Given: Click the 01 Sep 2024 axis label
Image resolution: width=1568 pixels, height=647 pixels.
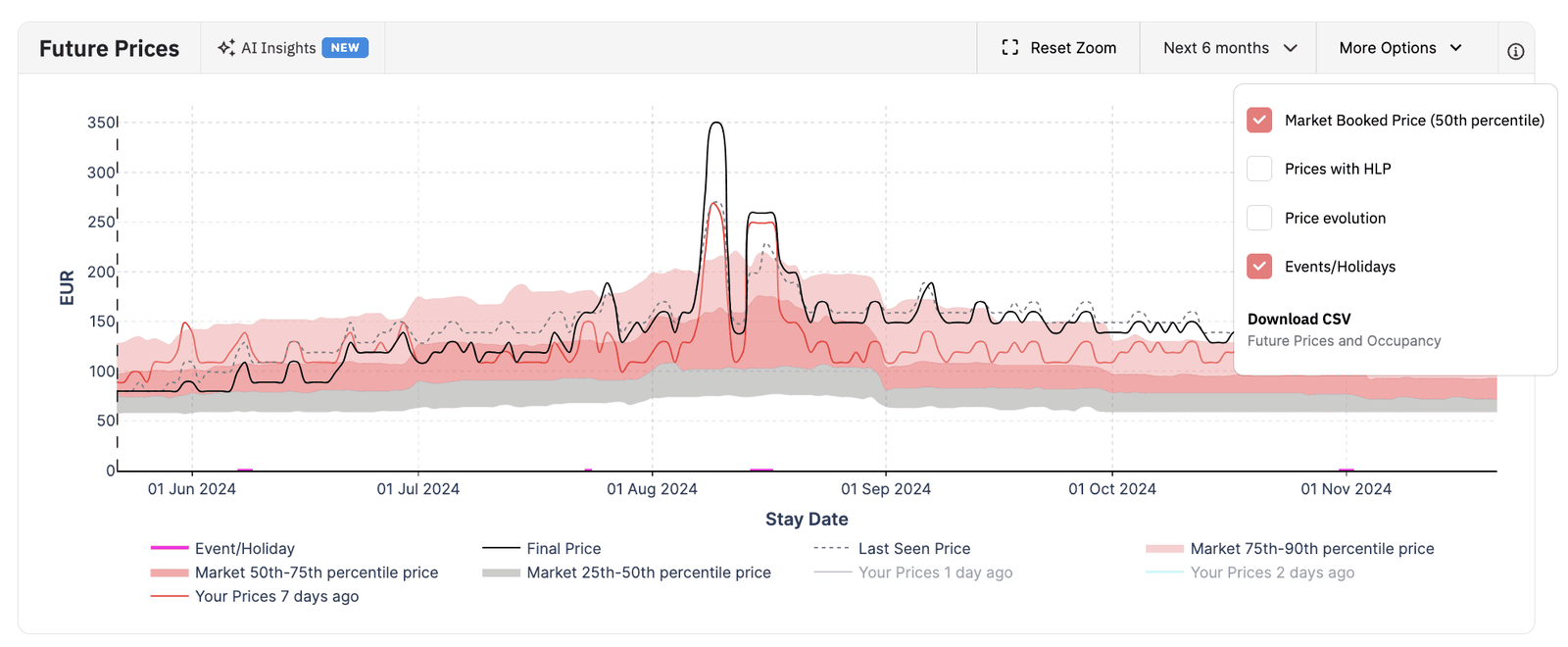Looking at the screenshot, I should tap(886, 489).
